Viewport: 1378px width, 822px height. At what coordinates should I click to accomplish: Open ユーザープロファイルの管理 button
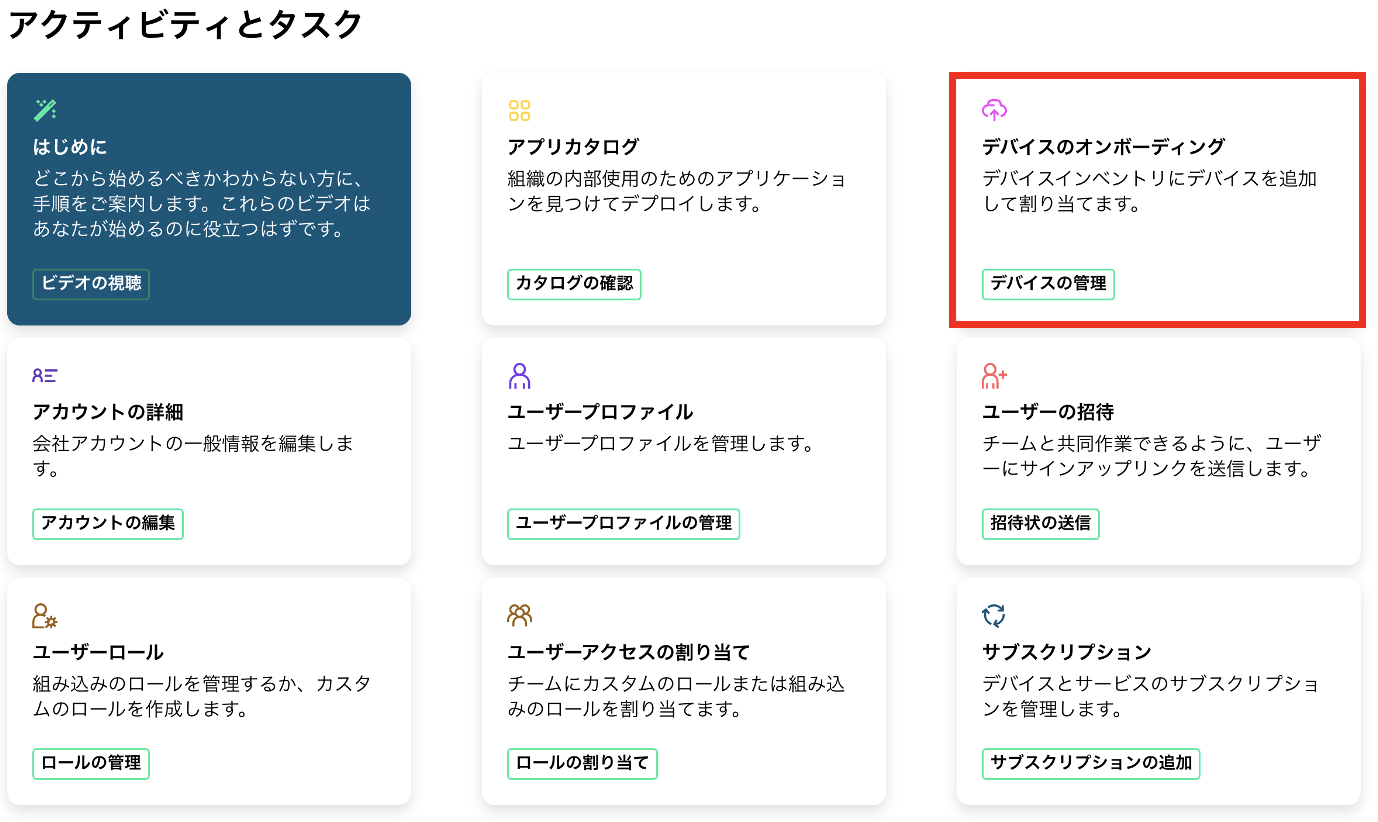point(623,523)
